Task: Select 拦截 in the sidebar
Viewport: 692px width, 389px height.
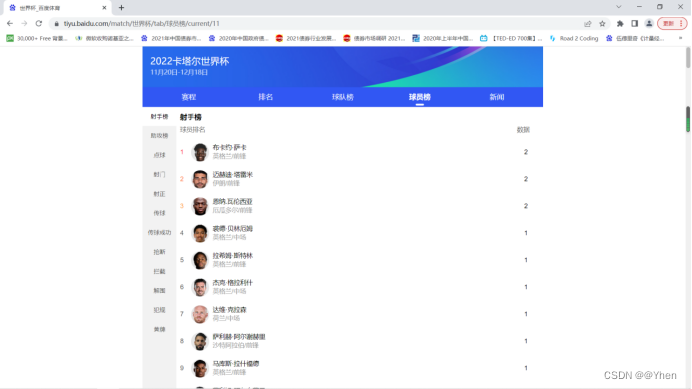Action: click(x=159, y=271)
